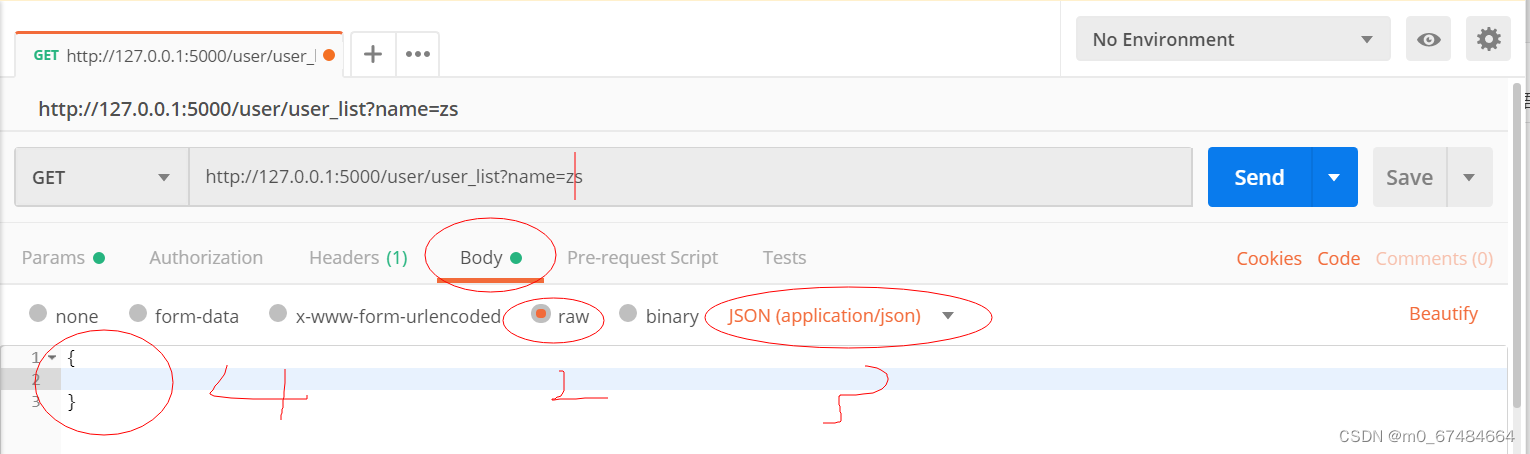
Task: Switch to the Headers tab
Action: [358, 257]
